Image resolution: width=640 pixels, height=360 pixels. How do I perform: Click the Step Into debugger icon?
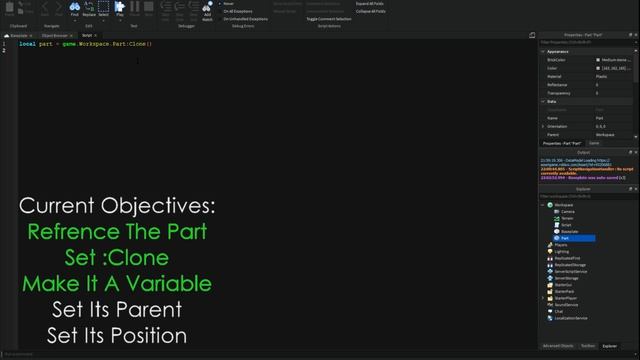pos(166,7)
